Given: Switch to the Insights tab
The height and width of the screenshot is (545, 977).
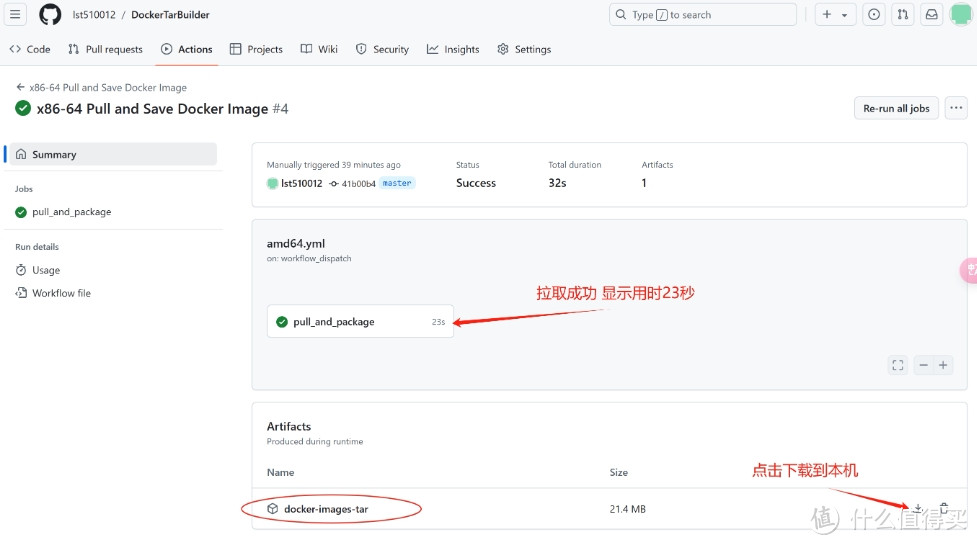Looking at the screenshot, I should [453, 49].
